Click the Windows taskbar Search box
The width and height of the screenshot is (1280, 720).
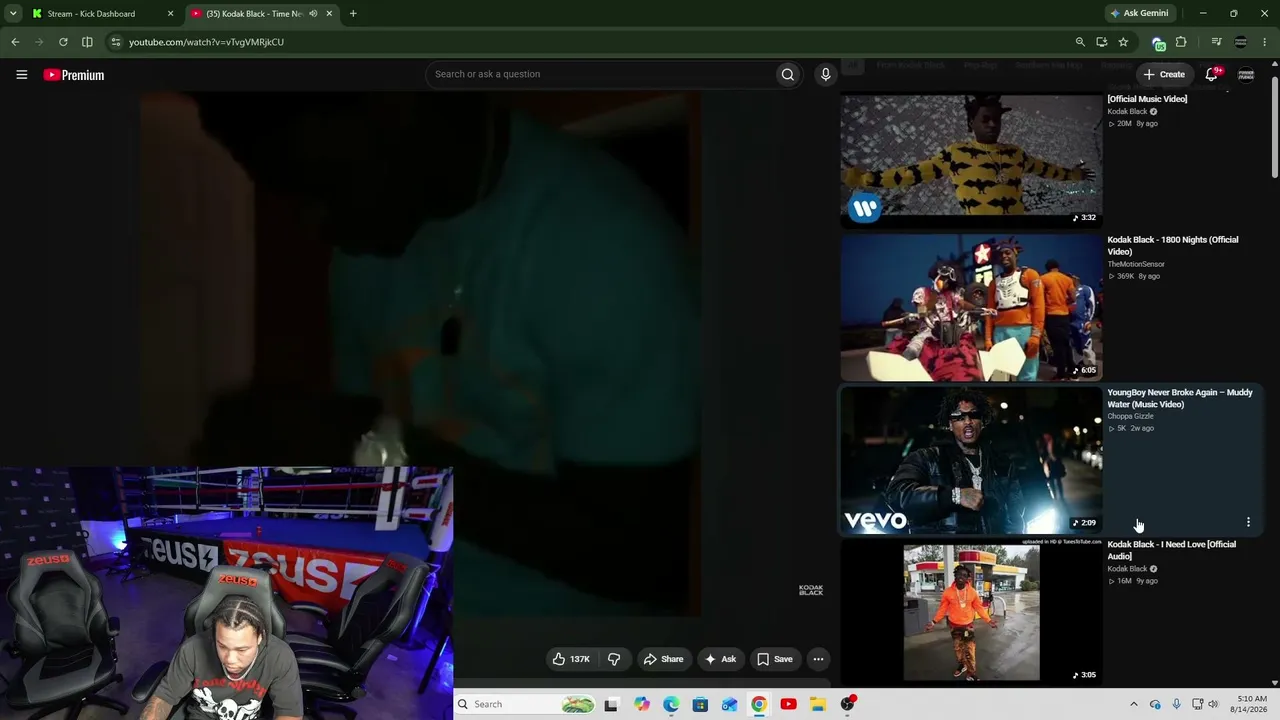pyautogui.click(x=527, y=704)
